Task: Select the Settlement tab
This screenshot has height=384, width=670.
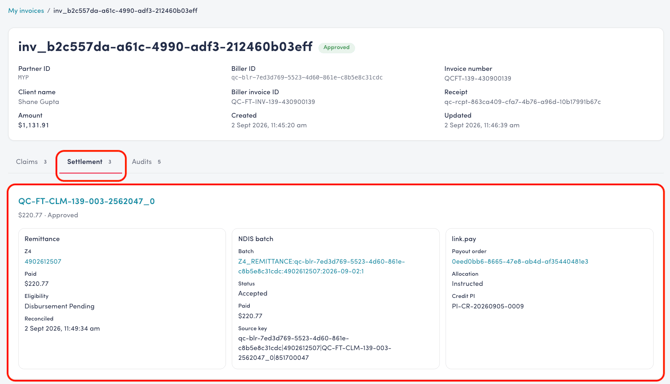Action: click(x=89, y=162)
